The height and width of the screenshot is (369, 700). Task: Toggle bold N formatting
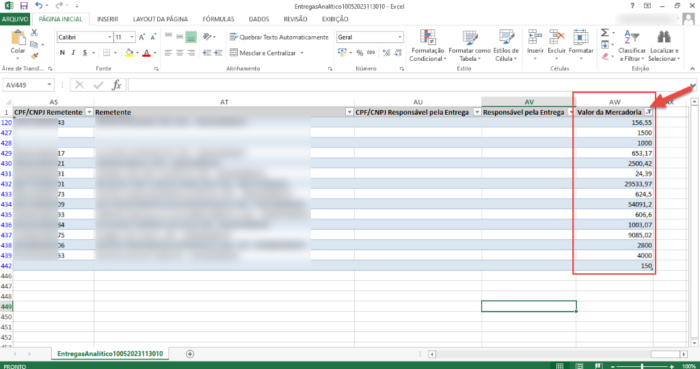[62, 53]
